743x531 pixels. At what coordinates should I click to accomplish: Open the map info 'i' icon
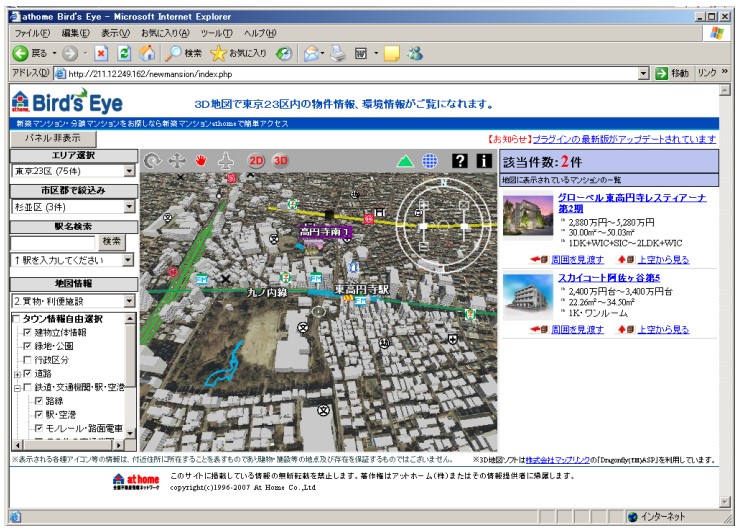coord(484,161)
